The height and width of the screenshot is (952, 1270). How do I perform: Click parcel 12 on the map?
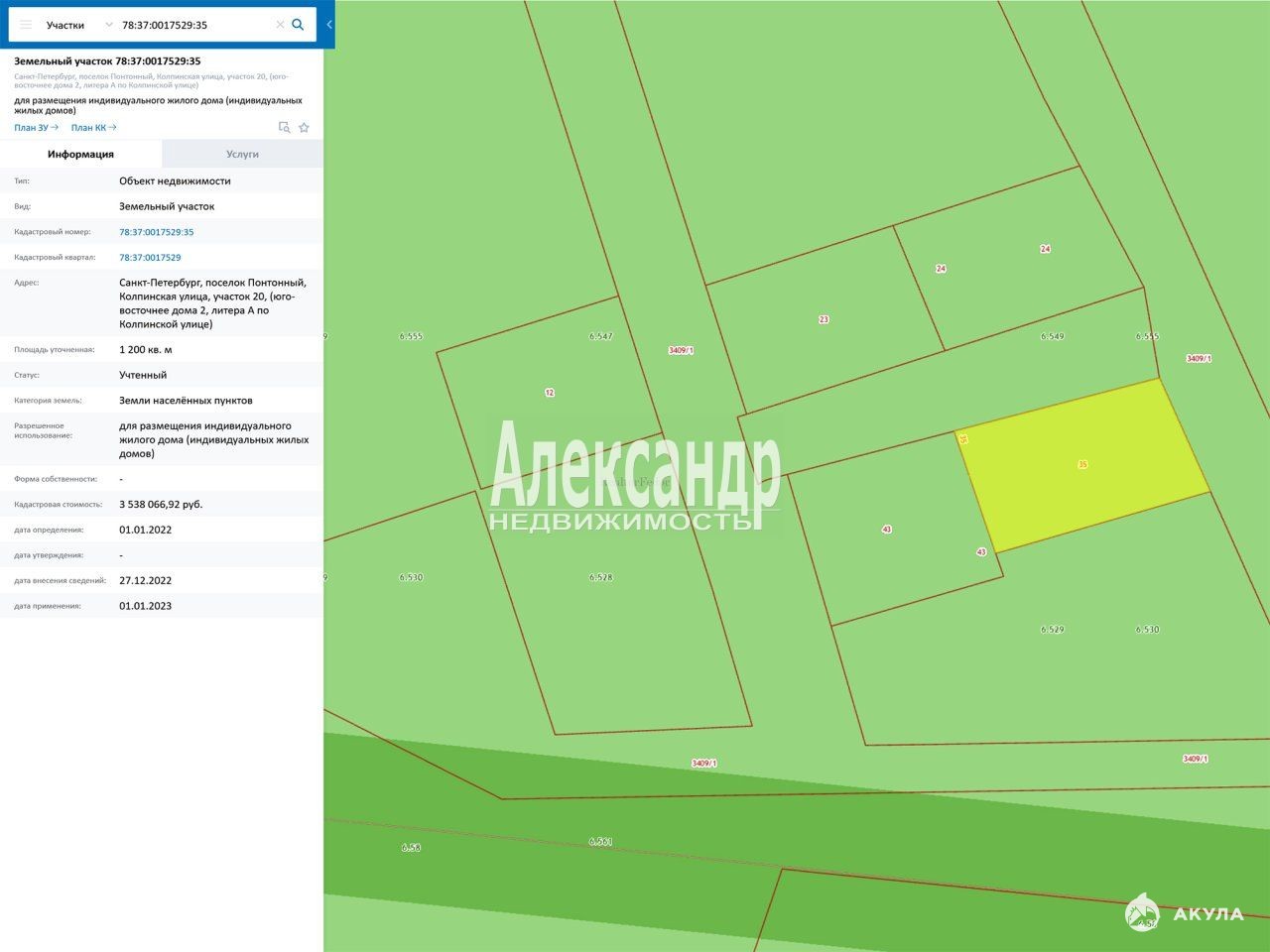(x=549, y=393)
